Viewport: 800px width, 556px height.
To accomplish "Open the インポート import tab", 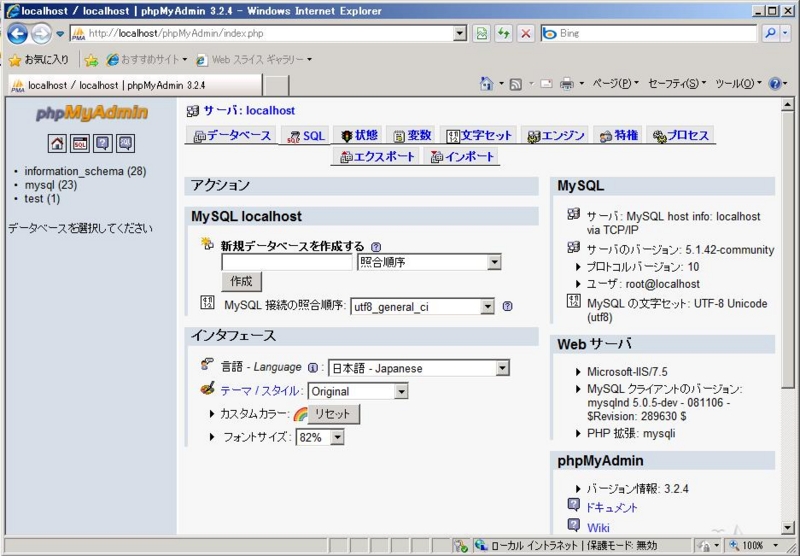I will (x=462, y=157).
